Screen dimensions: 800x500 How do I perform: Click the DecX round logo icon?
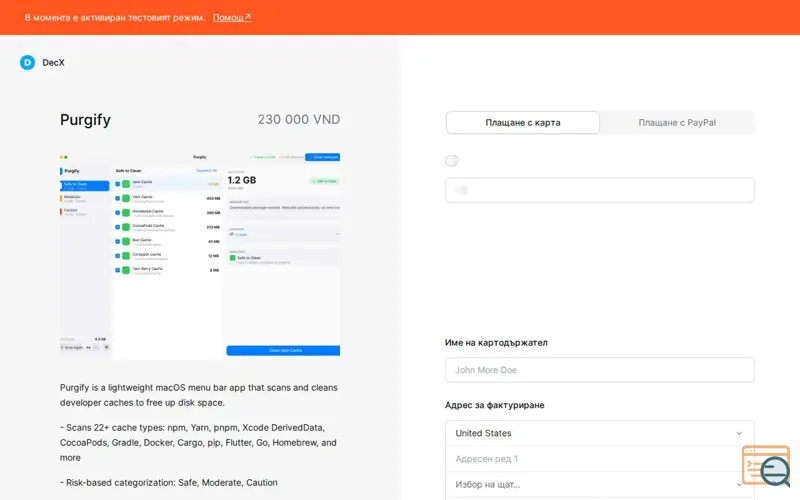[28, 62]
